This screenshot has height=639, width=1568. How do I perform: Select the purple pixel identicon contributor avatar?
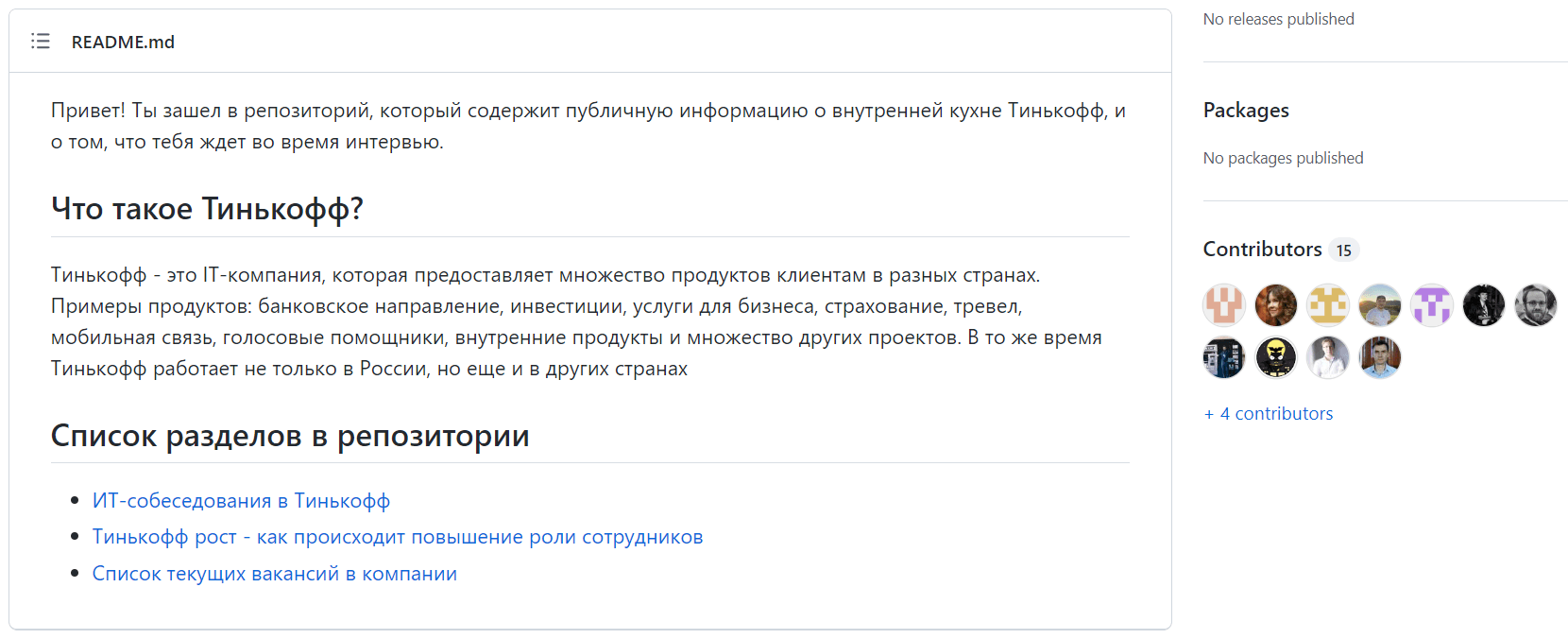[1432, 305]
